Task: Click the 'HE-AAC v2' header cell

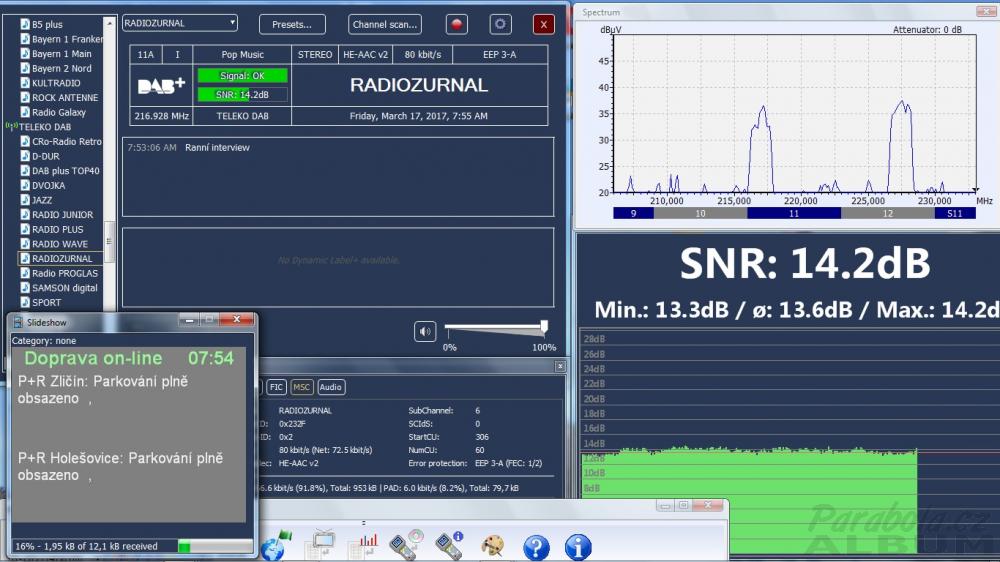Action: [365, 55]
